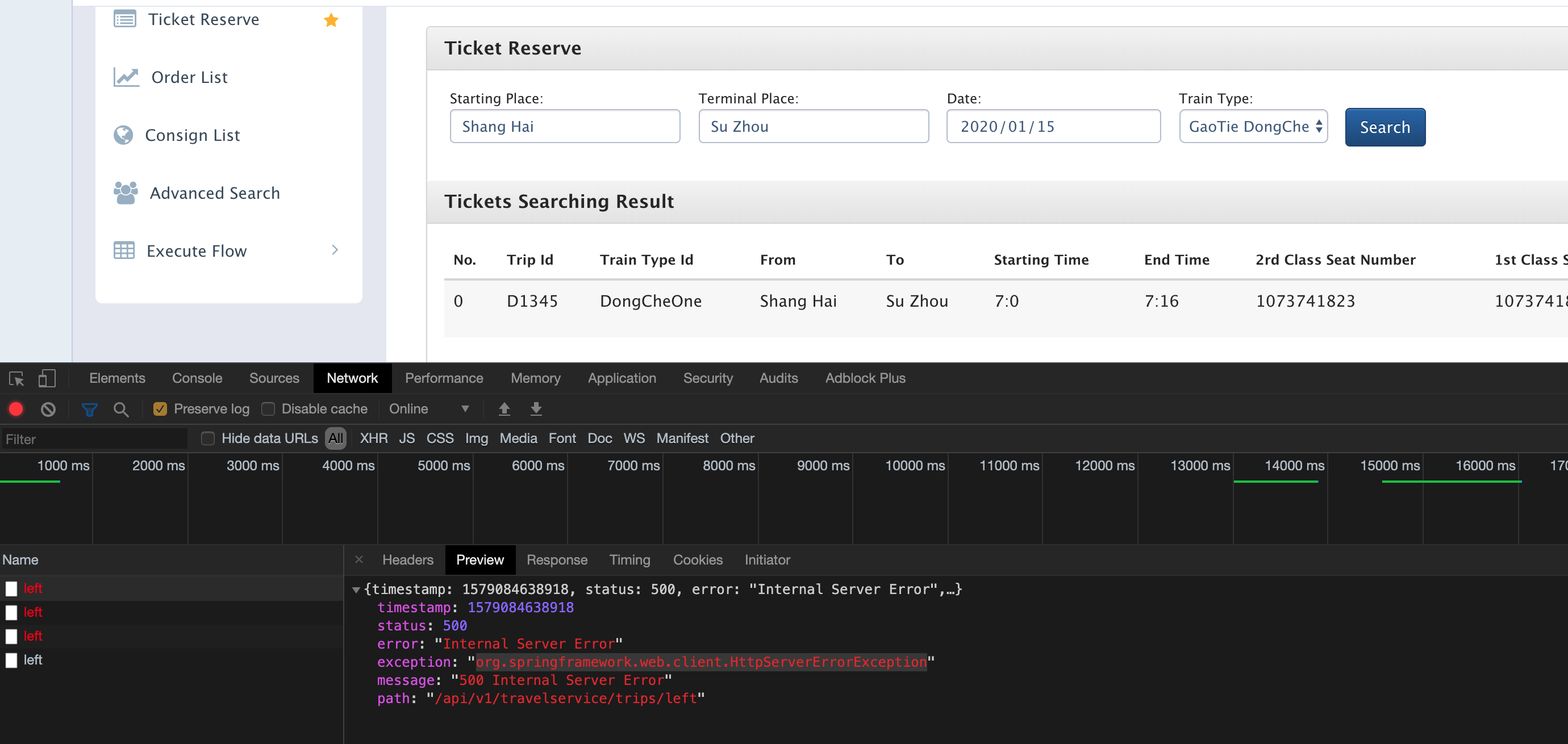The image size is (1568, 744).
Task: Stop recording network log (red record icon)
Action: [x=15, y=409]
